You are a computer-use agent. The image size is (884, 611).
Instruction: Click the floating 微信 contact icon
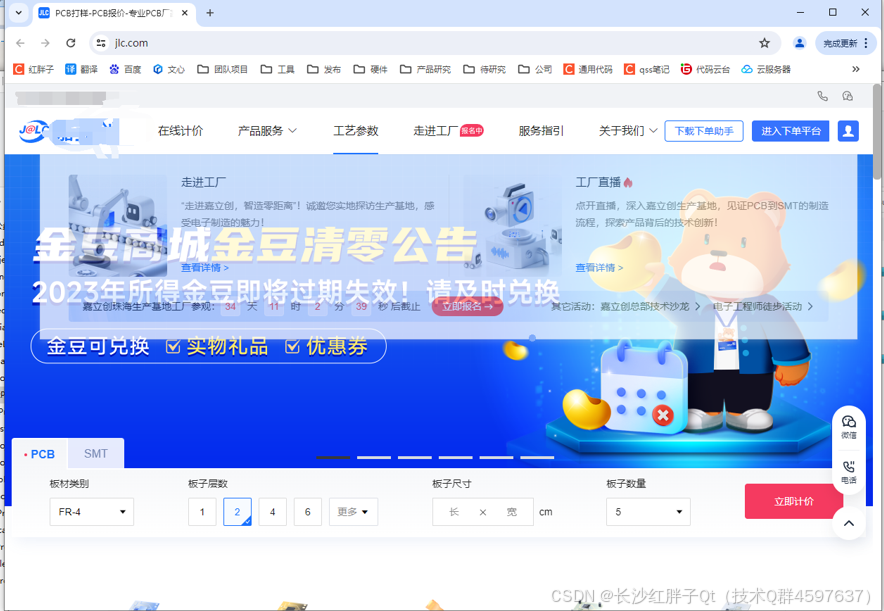[848, 427]
